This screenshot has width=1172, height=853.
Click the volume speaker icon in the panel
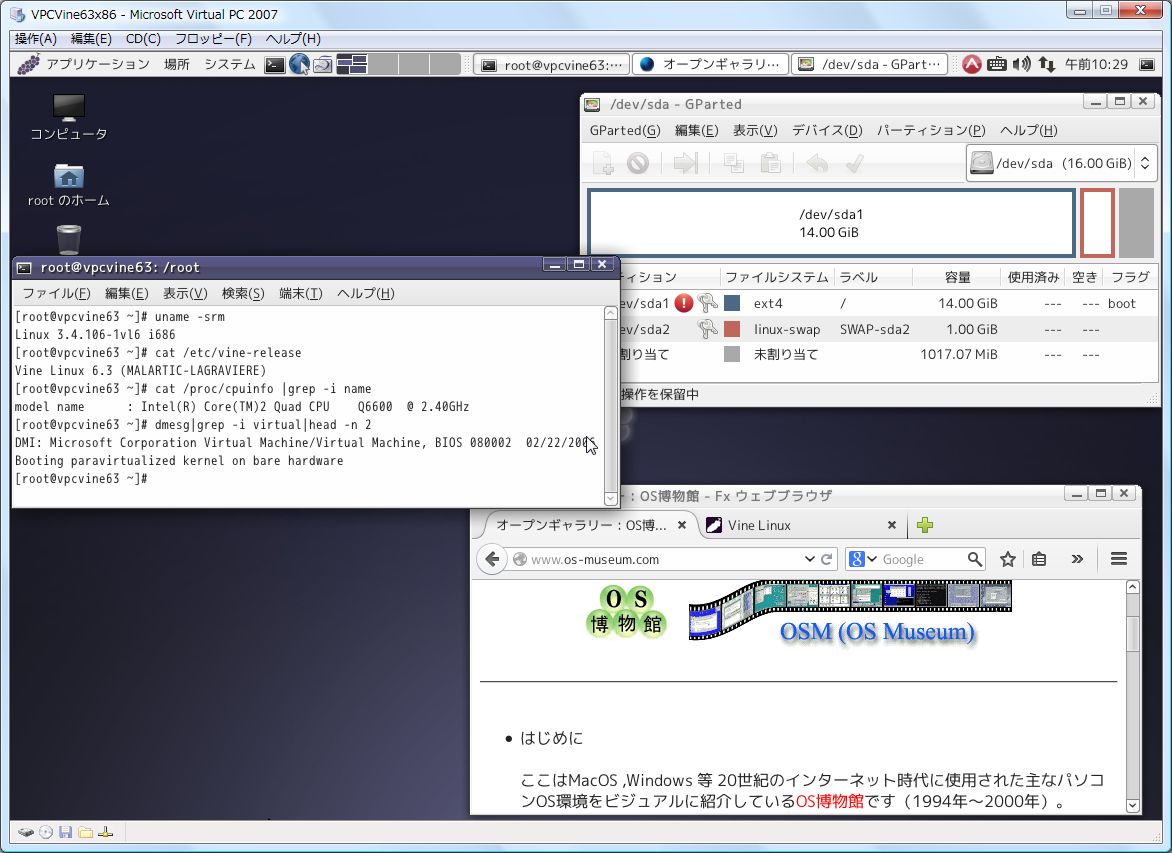tap(1021, 64)
